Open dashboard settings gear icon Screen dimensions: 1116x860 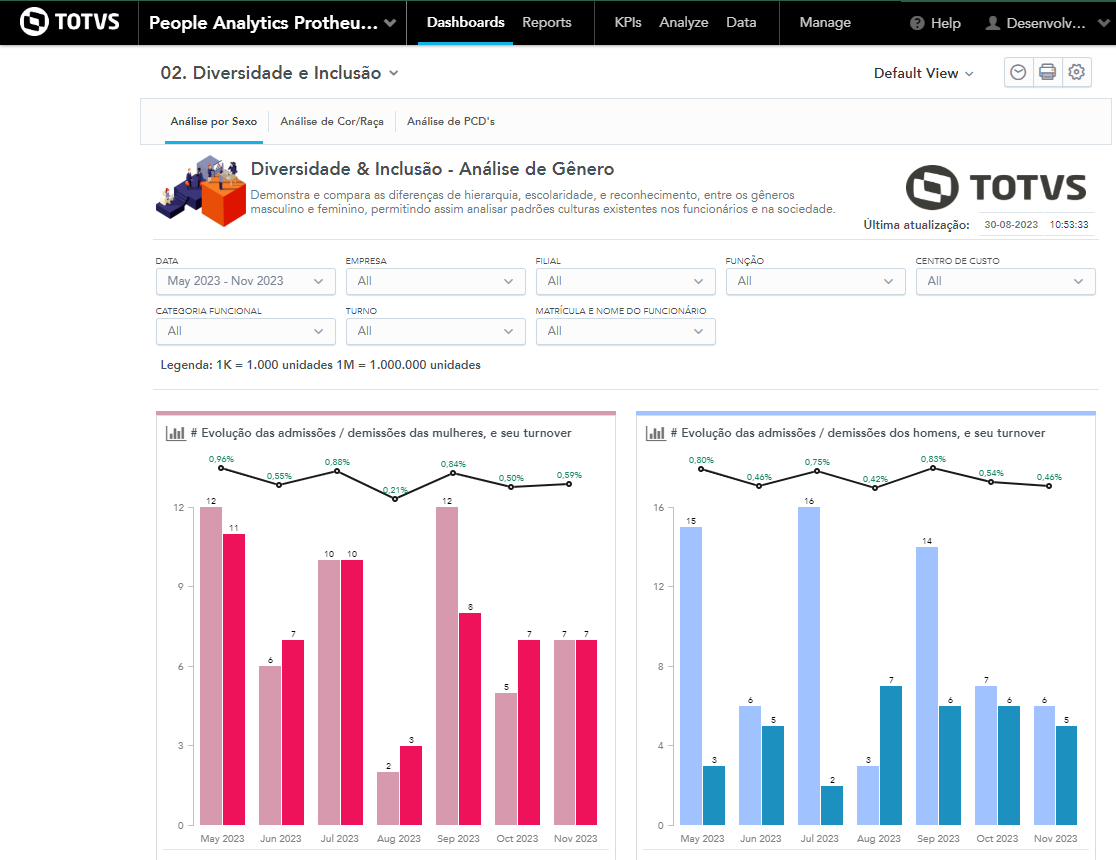[1076, 73]
